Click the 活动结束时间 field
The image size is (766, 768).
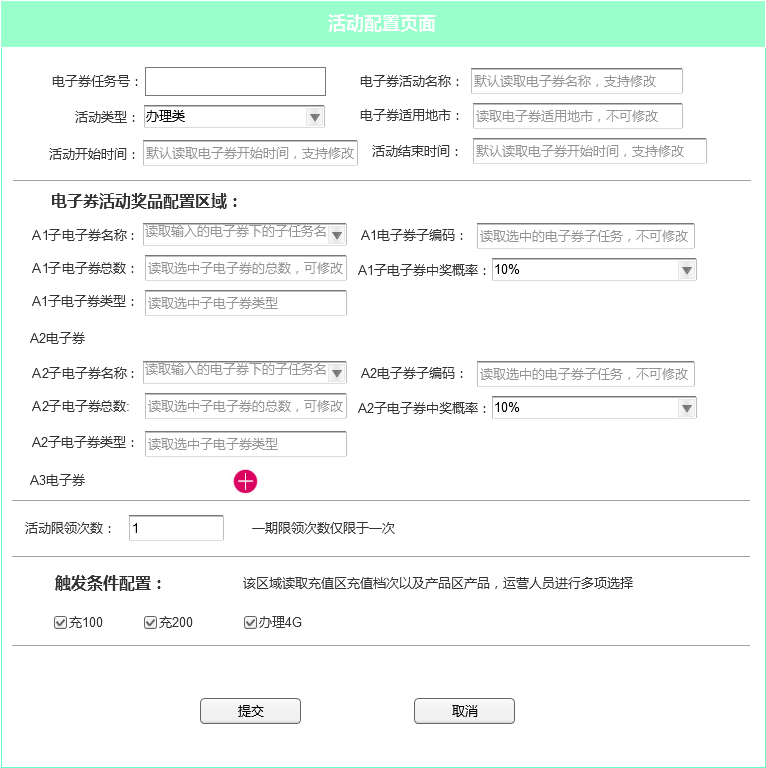point(589,151)
